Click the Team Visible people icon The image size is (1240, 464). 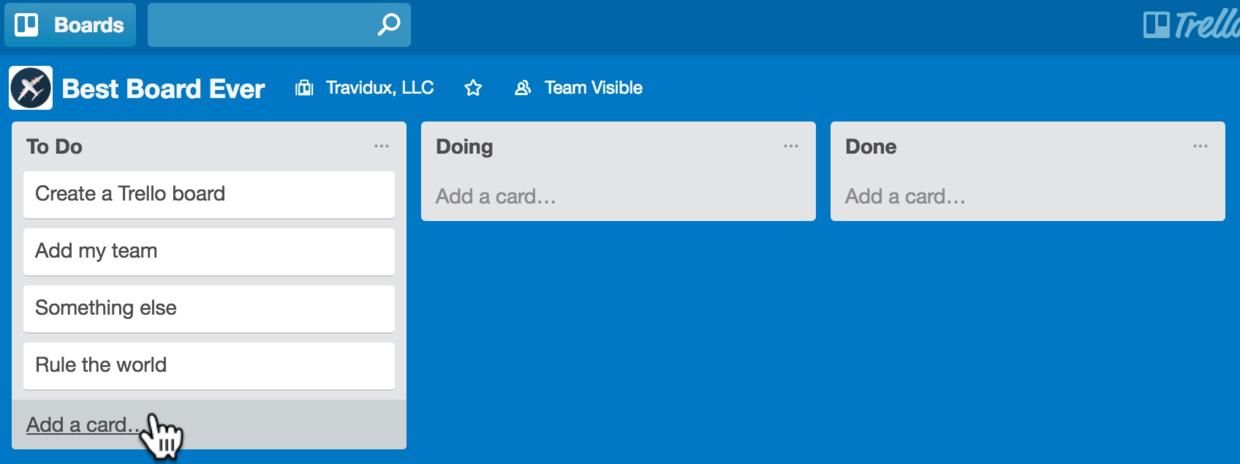(x=522, y=88)
